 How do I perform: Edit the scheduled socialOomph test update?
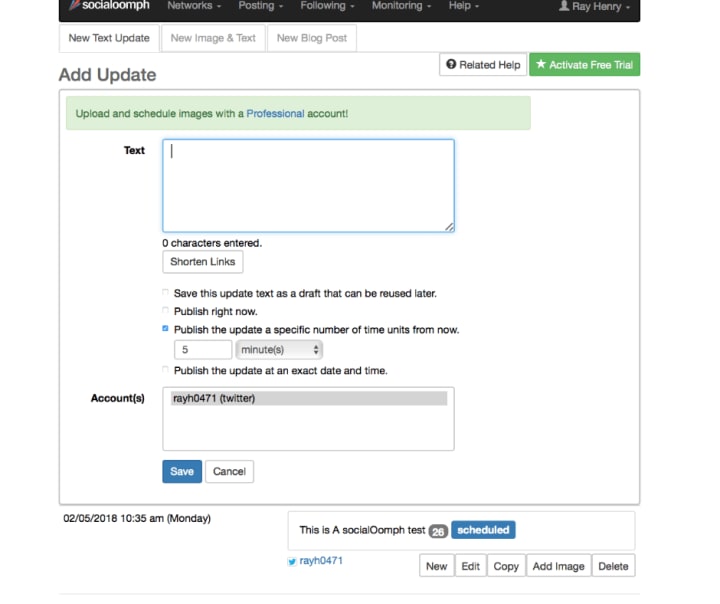point(470,566)
